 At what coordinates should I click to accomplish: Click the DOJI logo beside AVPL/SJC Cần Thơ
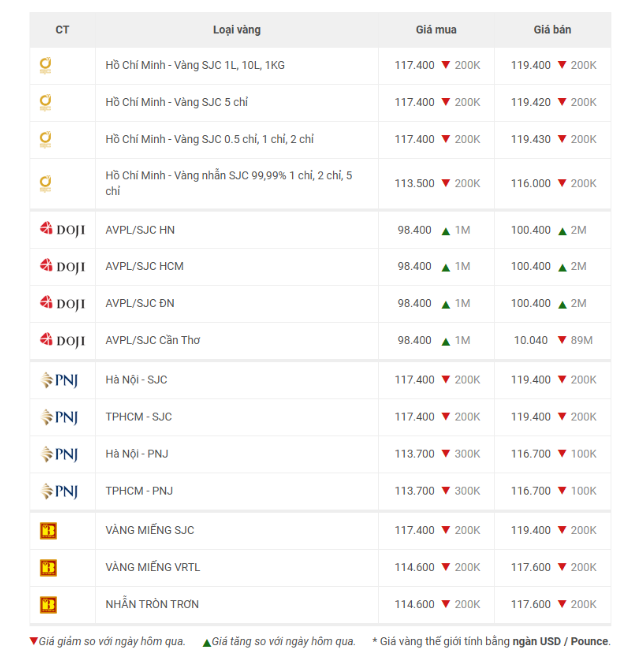62,340
